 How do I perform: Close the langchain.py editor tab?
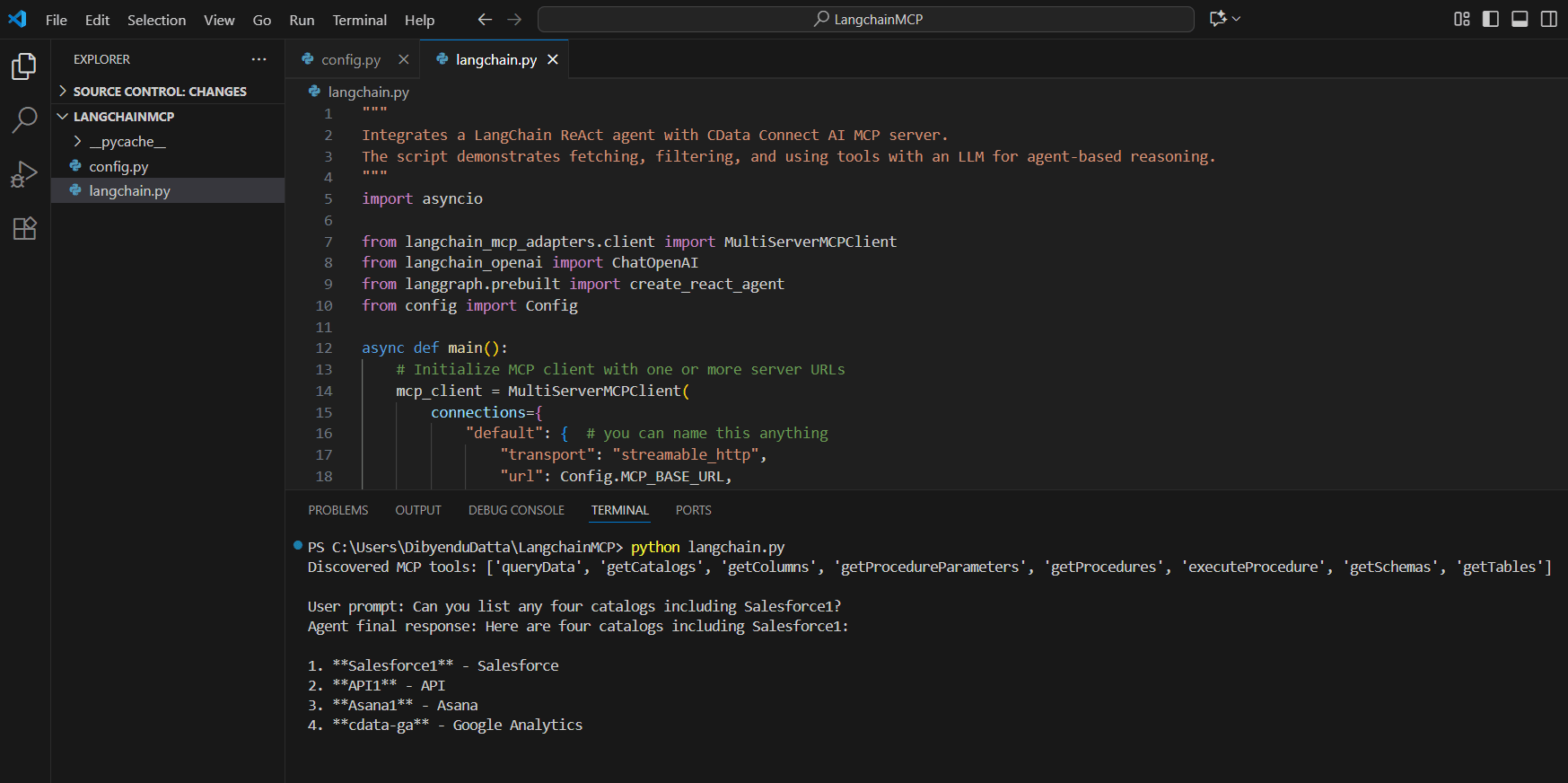[553, 59]
